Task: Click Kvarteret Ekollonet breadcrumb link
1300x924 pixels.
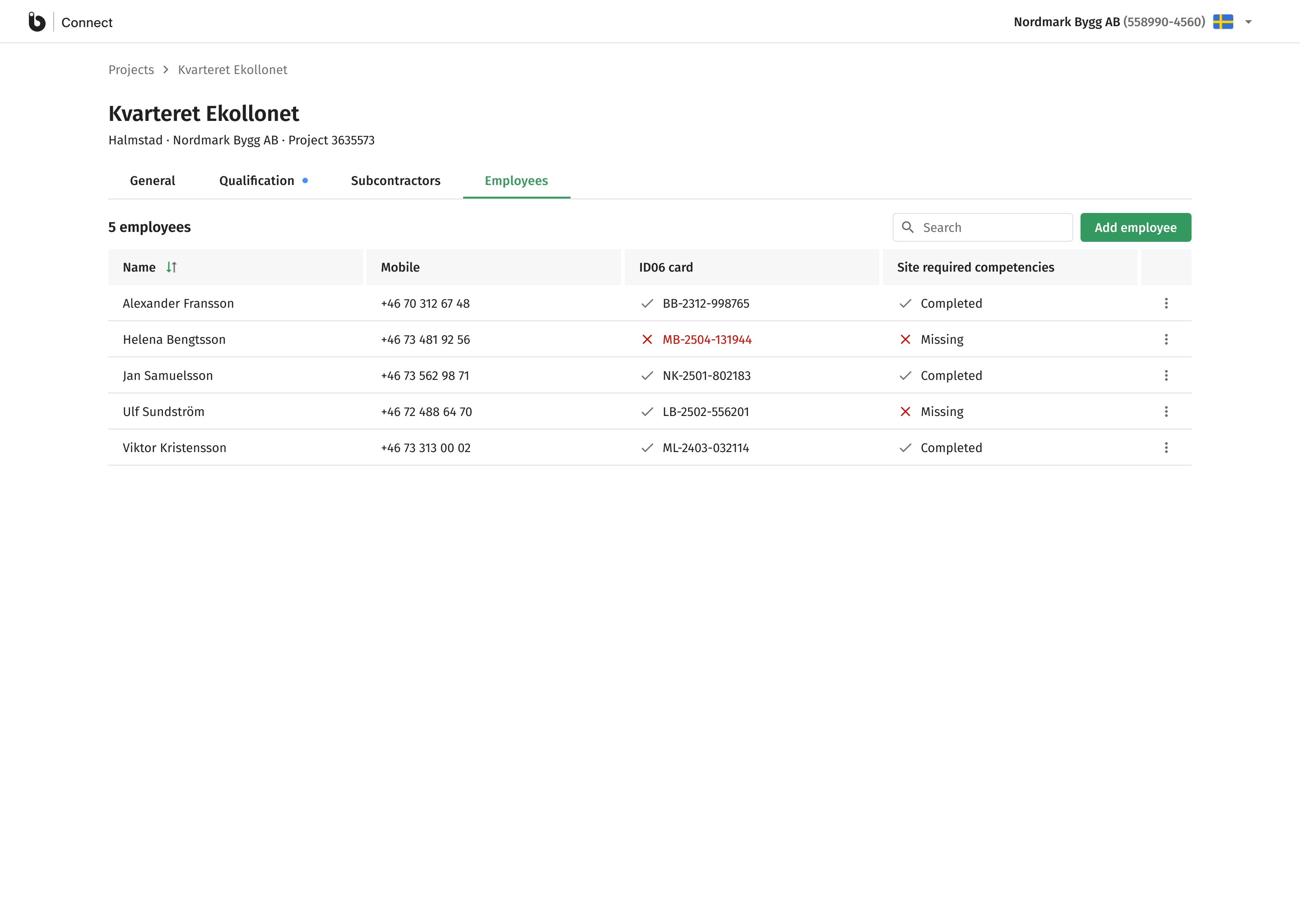Action: 233,69
